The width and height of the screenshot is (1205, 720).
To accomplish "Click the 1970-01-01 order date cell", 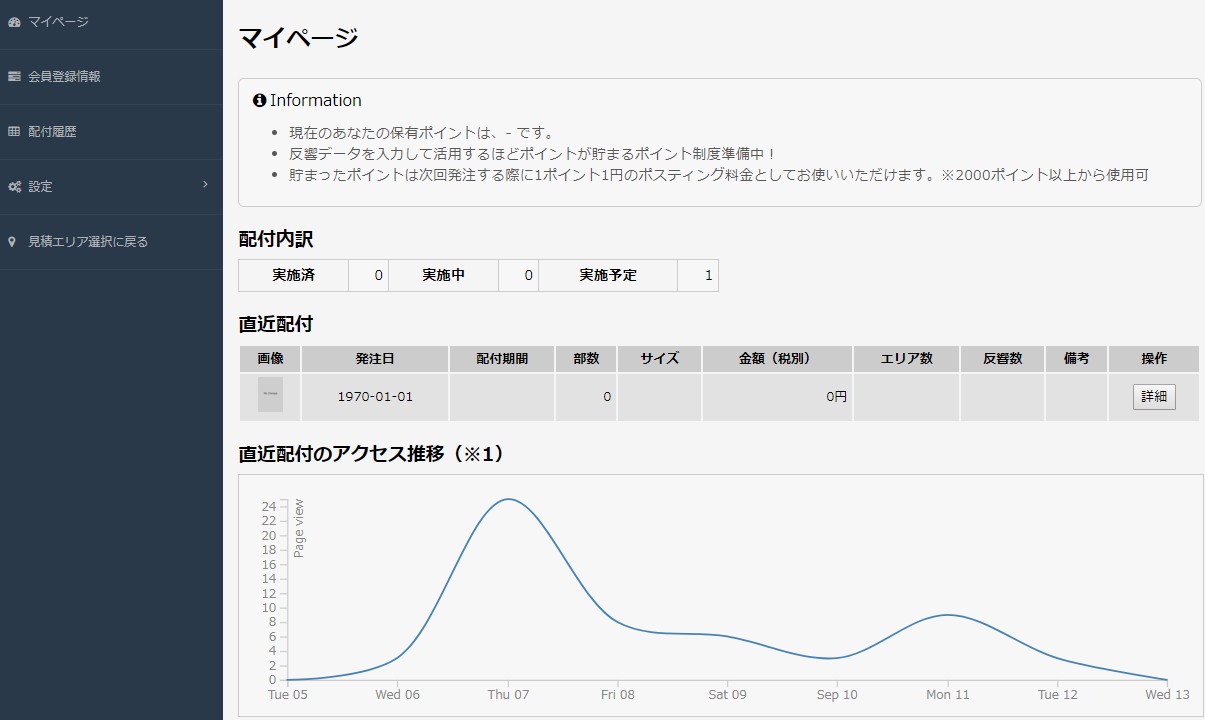I will 375,397.
